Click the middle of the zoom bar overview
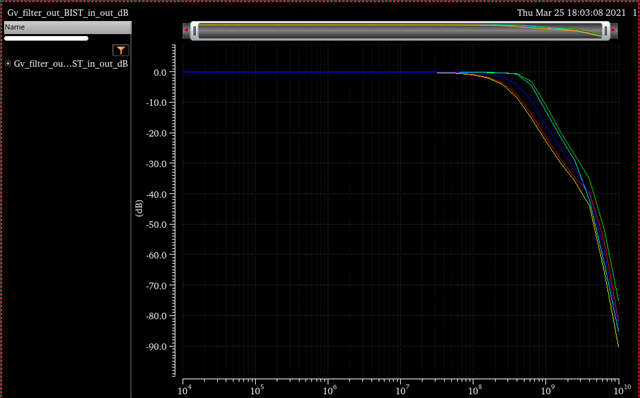 click(x=400, y=31)
